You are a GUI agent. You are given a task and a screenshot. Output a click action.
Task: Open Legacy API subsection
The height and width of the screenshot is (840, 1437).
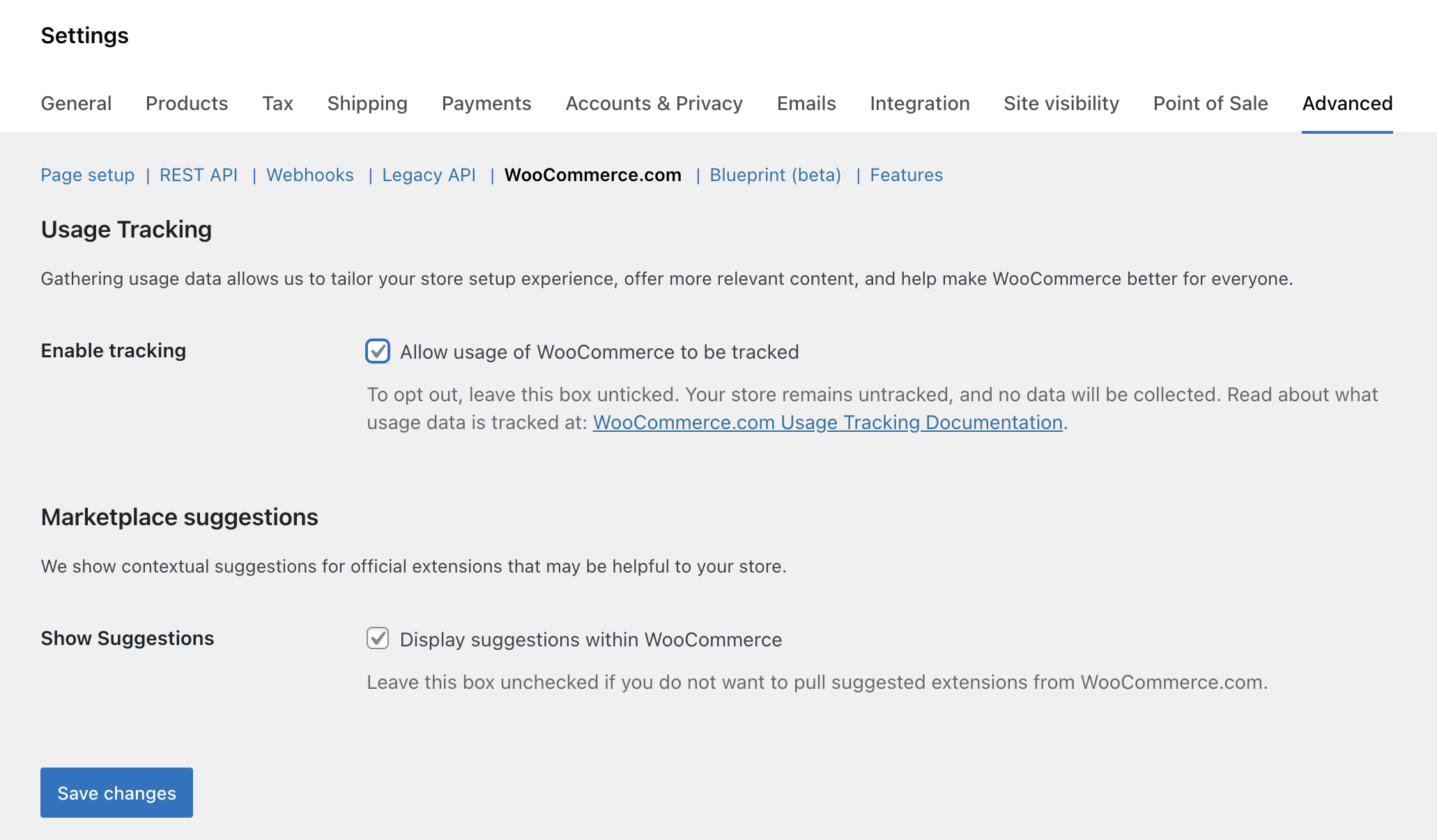(x=429, y=175)
